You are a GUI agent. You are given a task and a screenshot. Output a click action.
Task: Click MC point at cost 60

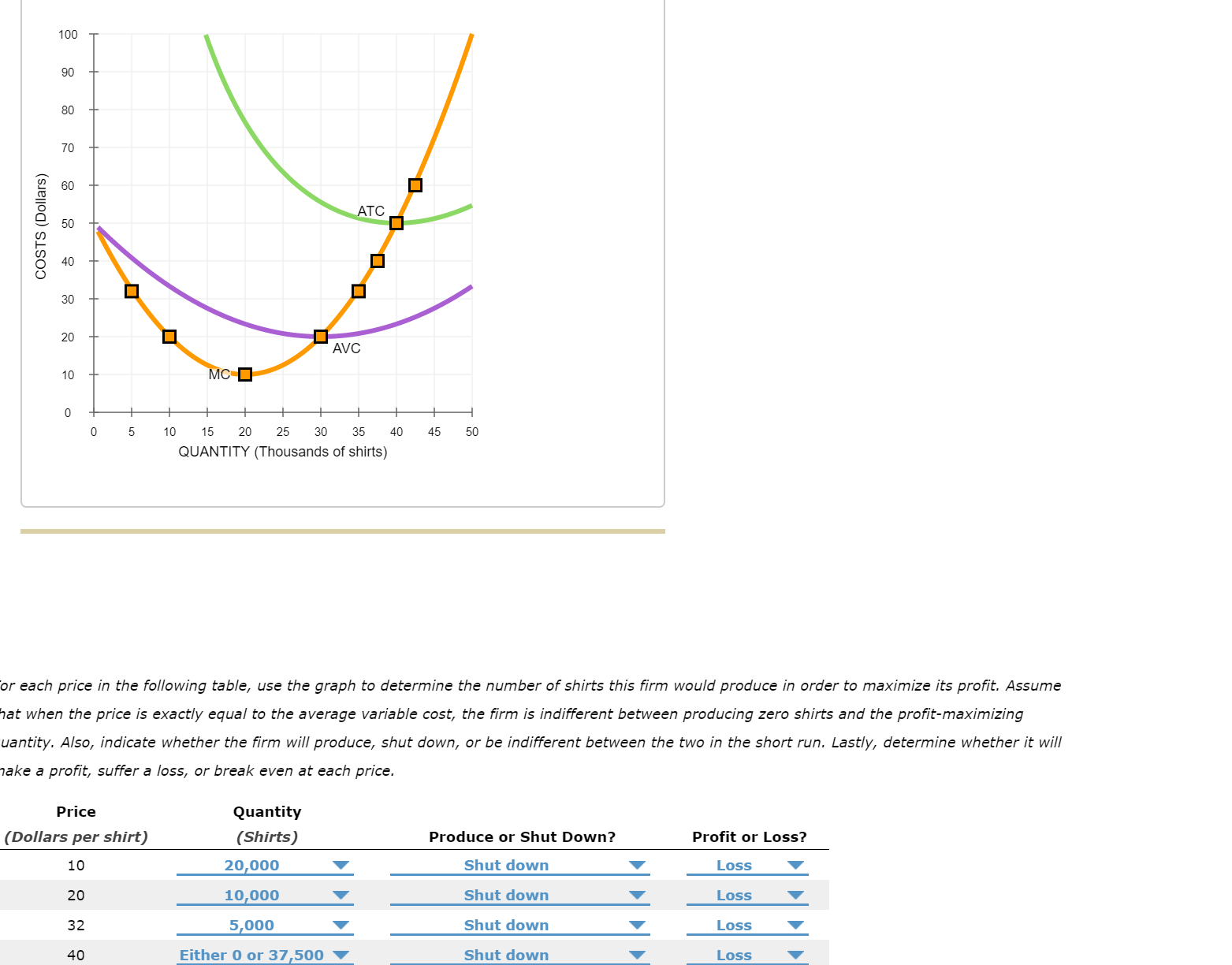[x=415, y=185]
